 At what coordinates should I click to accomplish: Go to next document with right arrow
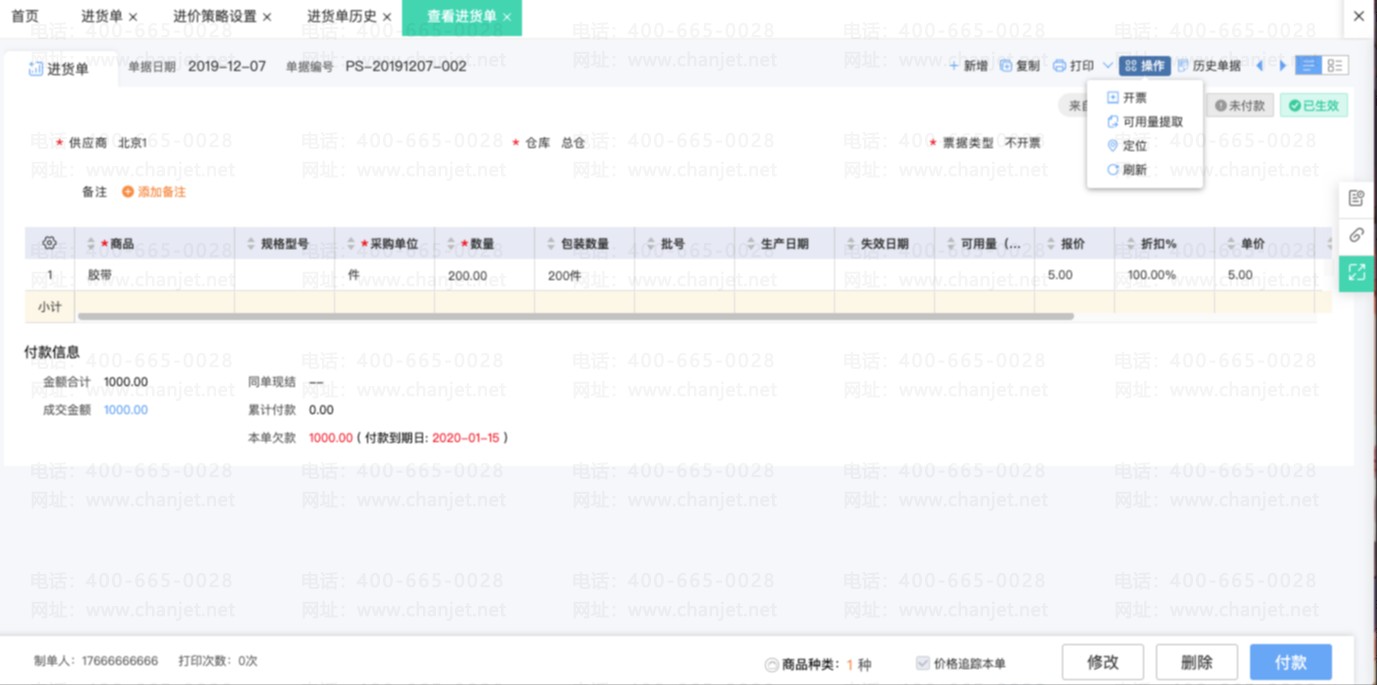[x=1283, y=66]
